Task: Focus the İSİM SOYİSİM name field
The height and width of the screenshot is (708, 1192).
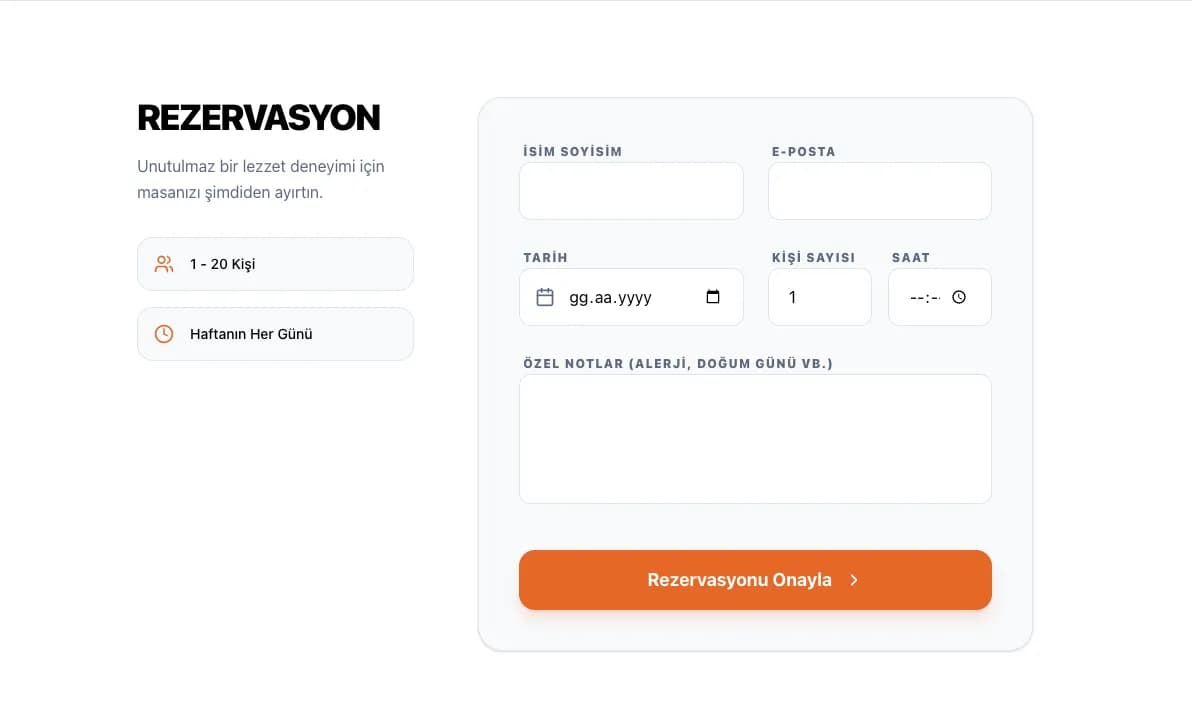Action: pyautogui.click(x=630, y=190)
